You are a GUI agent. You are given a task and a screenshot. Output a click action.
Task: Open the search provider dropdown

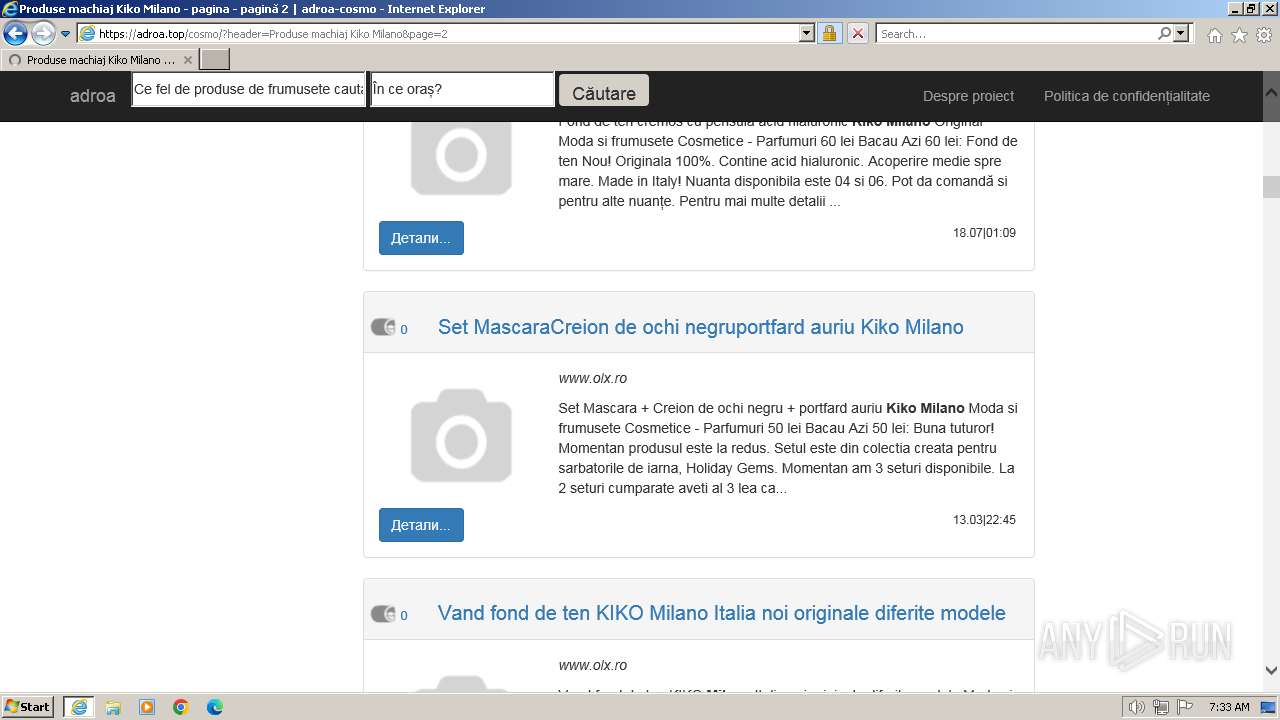pos(1181,33)
